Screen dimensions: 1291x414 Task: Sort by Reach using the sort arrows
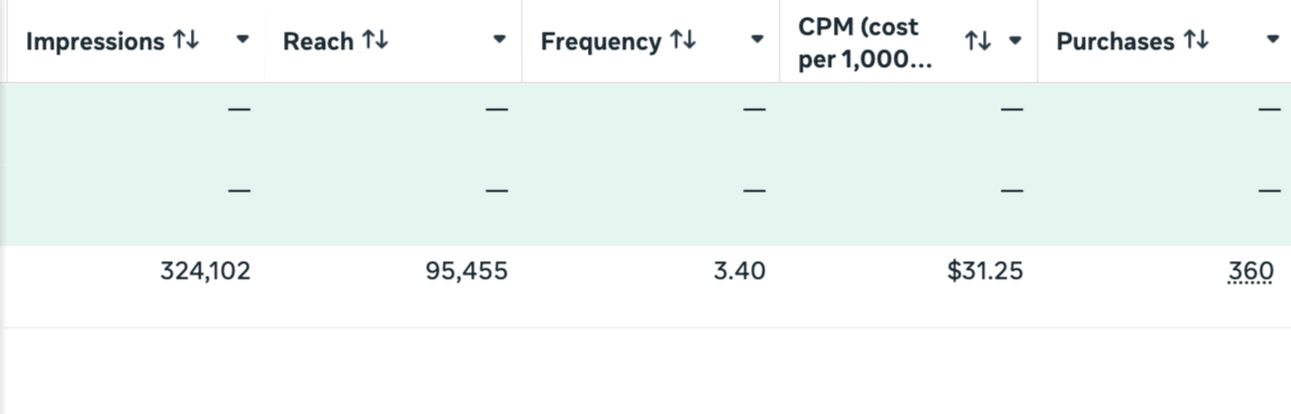(x=375, y=41)
